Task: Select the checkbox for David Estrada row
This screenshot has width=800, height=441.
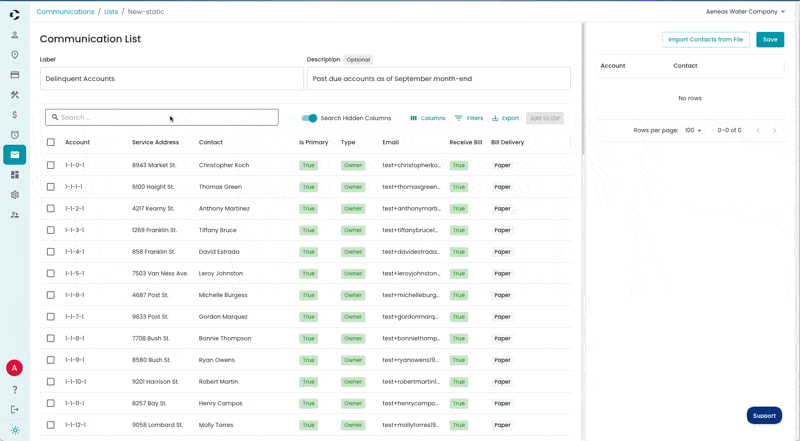Action: pos(51,252)
